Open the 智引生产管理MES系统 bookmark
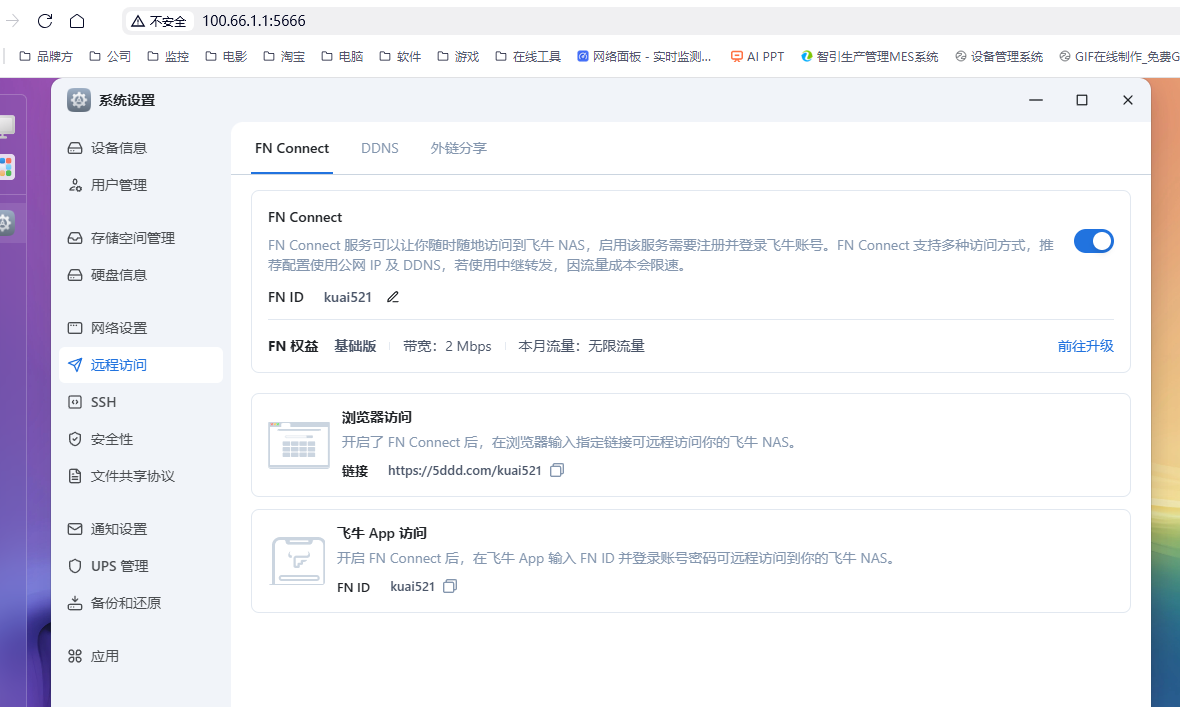The width and height of the screenshot is (1180, 707). pos(869,56)
